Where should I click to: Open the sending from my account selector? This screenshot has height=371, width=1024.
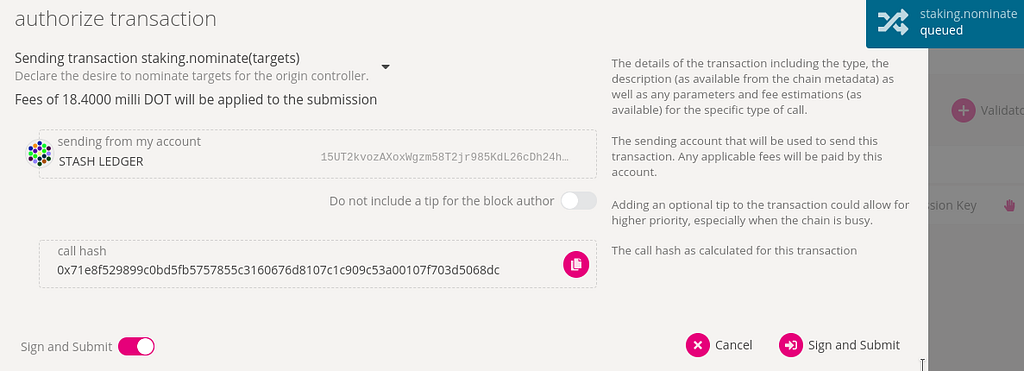(x=317, y=153)
